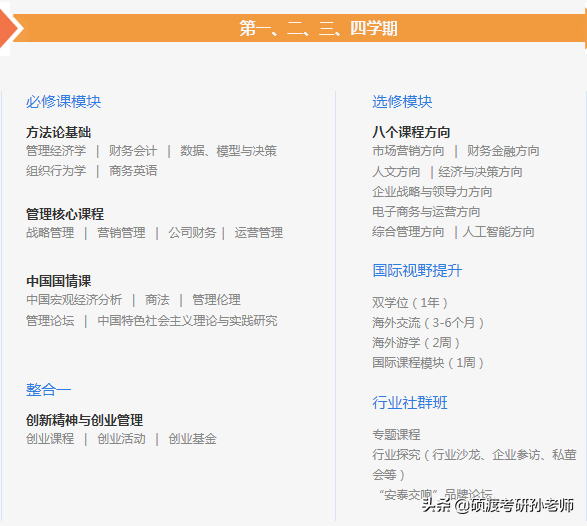Click the 海外交流（3-6个月）item

click(x=428, y=323)
